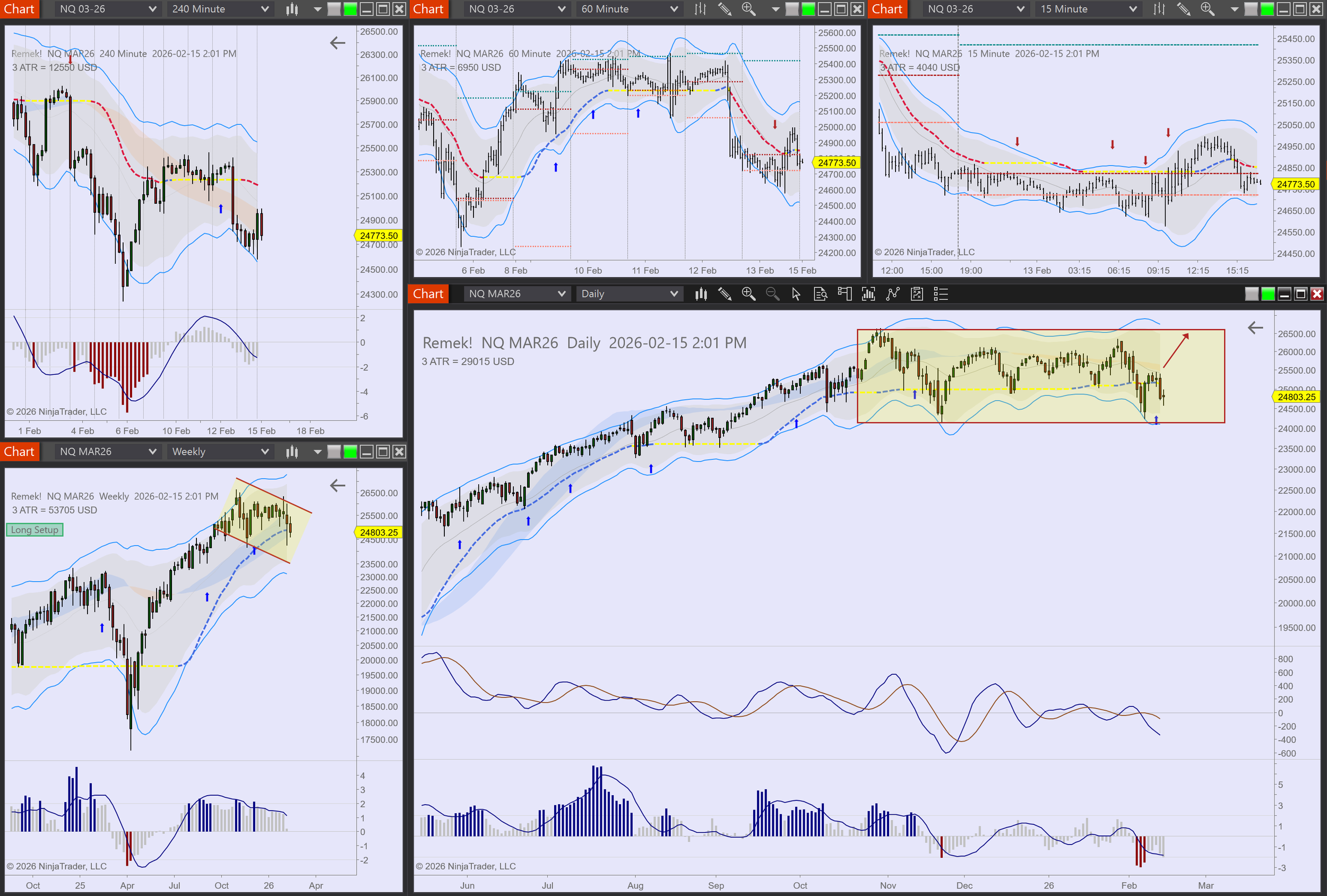Image resolution: width=1327 pixels, height=896 pixels.
Task: Click zoom in magnifier on 60 Minute chart
Action: pyautogui.click(x=748, y=9)
